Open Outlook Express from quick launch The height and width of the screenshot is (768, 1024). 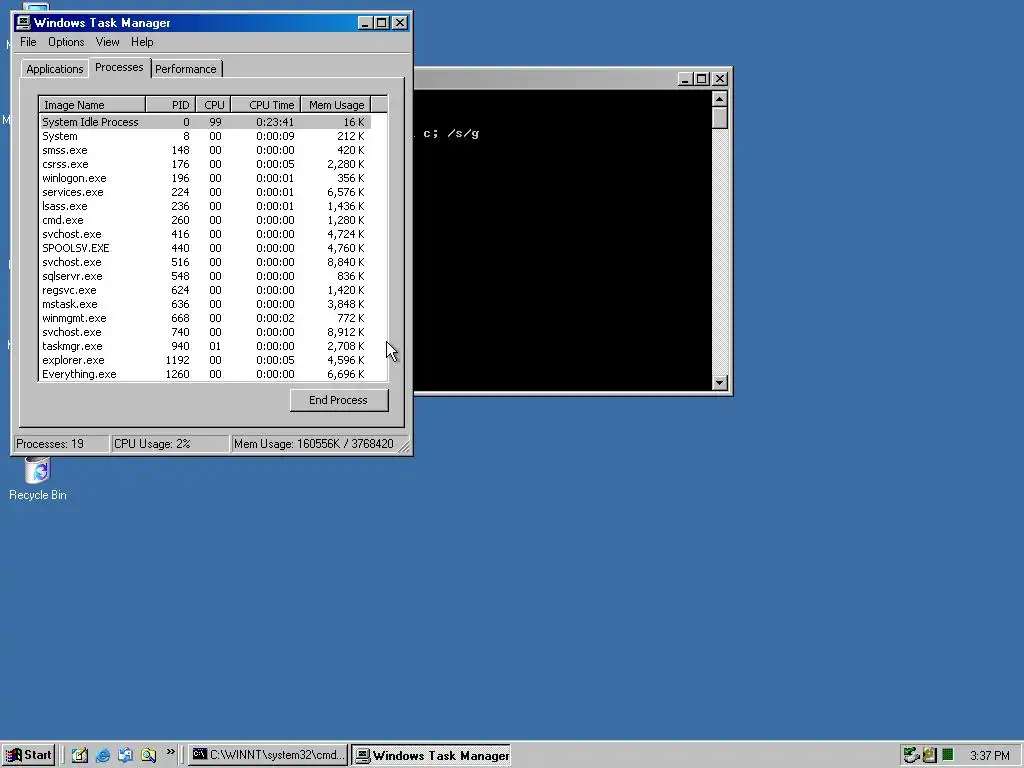[125, 755]
